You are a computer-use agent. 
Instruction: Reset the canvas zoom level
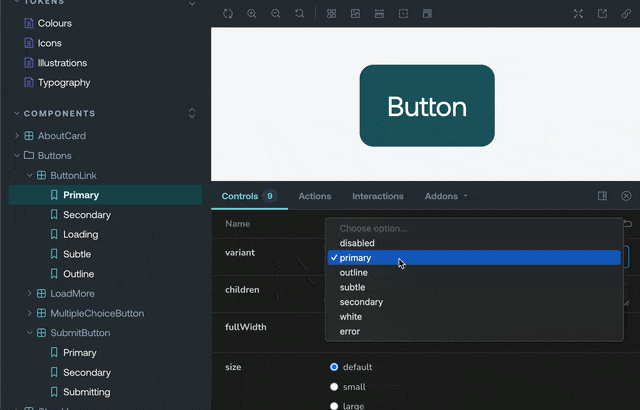point(300,13)
